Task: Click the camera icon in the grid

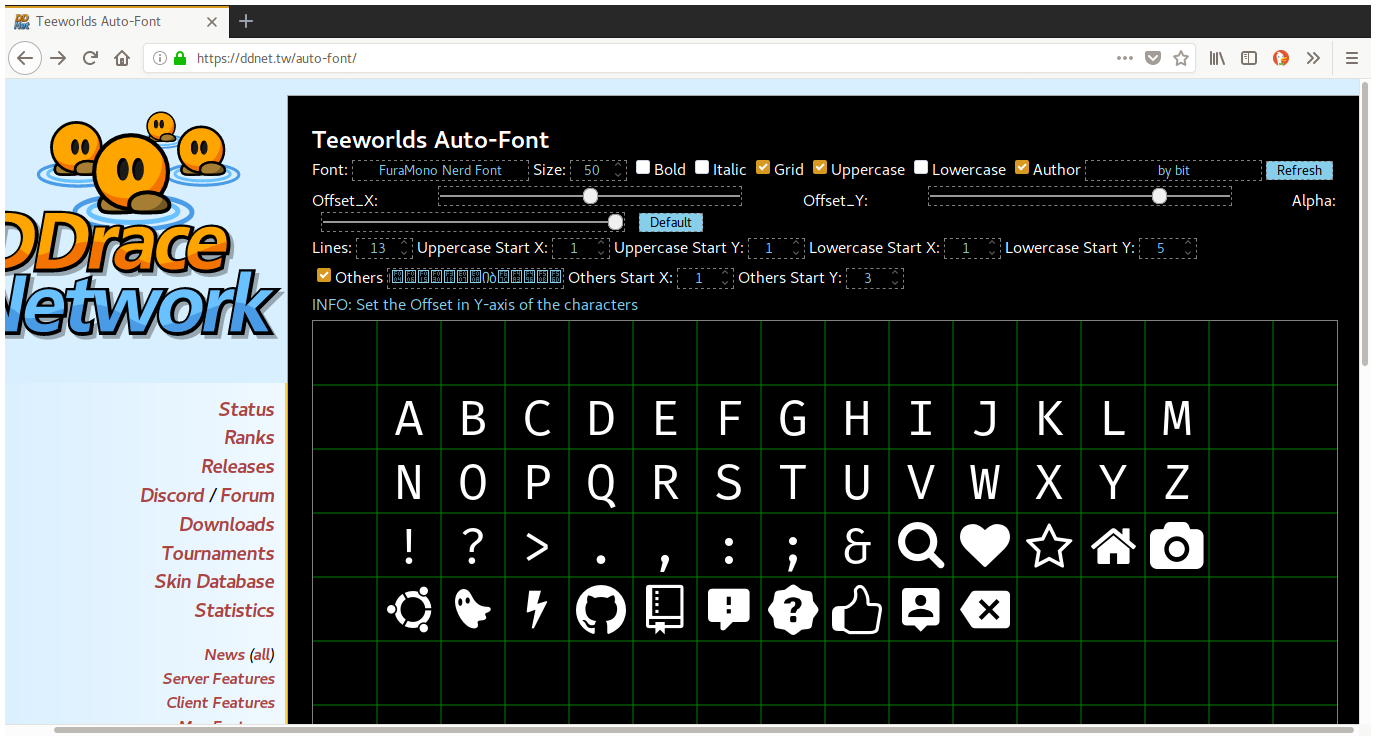Action: pyautogui.click(x=1176, y=545)
